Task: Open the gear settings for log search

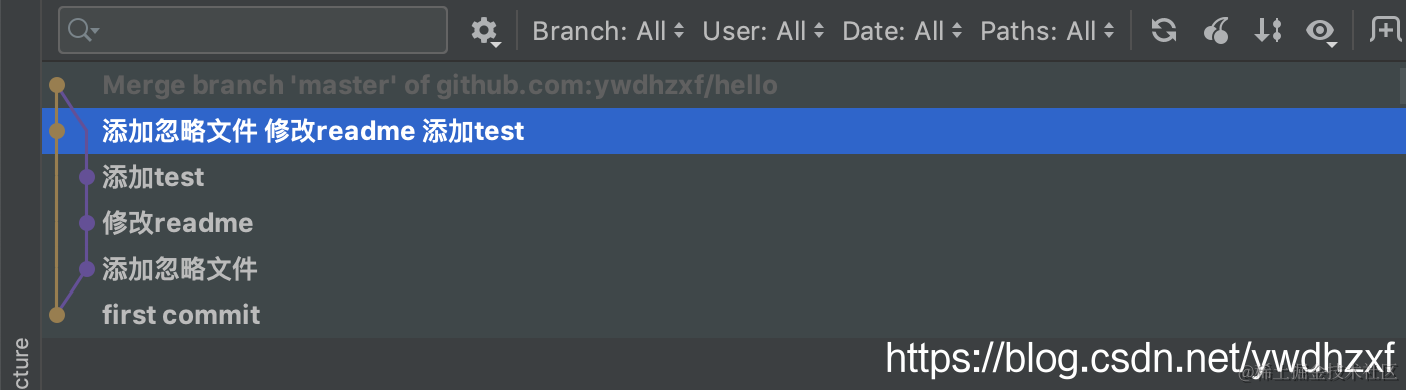Action: click(484, 32)
